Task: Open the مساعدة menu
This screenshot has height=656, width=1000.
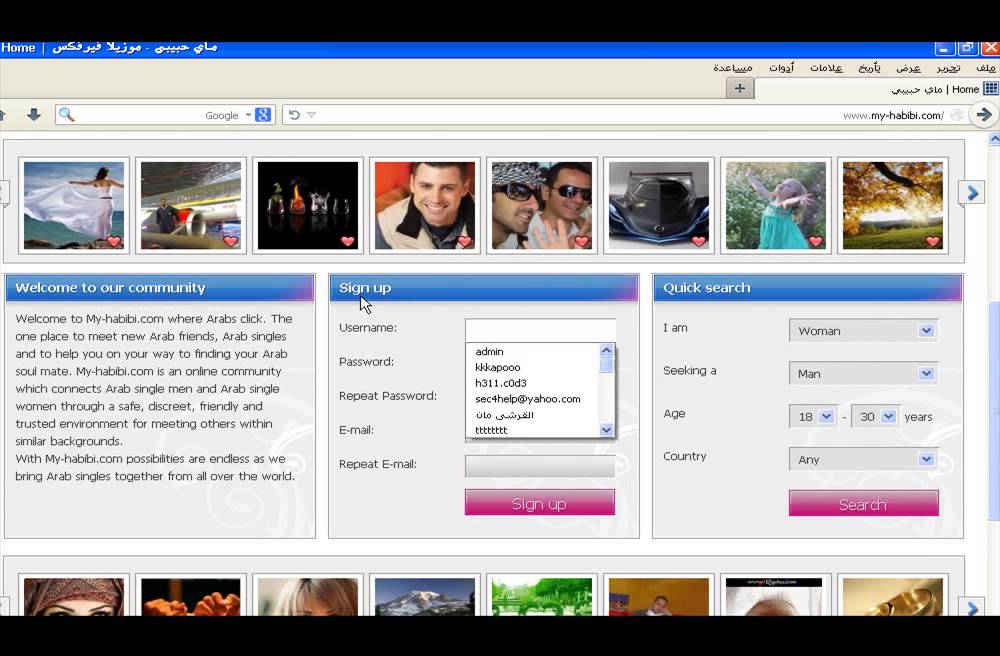Action: point(733,68)
